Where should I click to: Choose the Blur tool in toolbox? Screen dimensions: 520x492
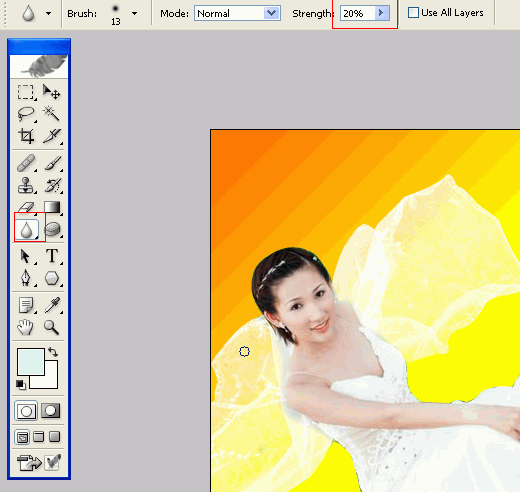coord(26,230)
